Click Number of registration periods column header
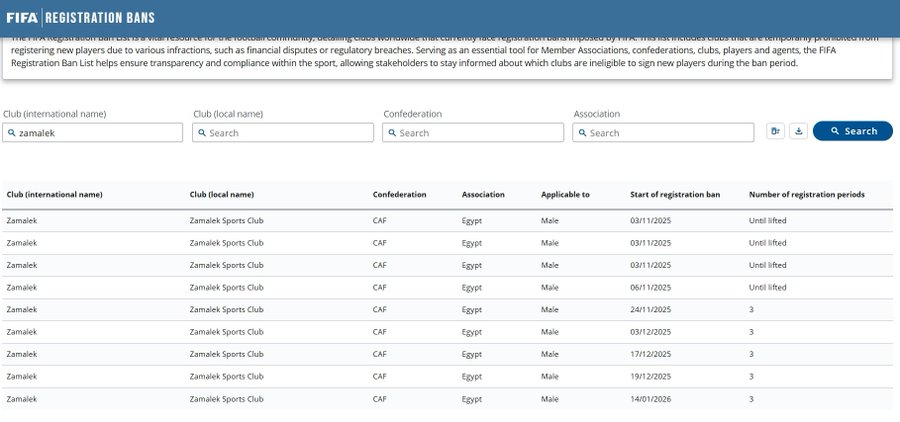The width and height of the screenshot is (900, 422). pyautogui.click(x=806, y=194)
